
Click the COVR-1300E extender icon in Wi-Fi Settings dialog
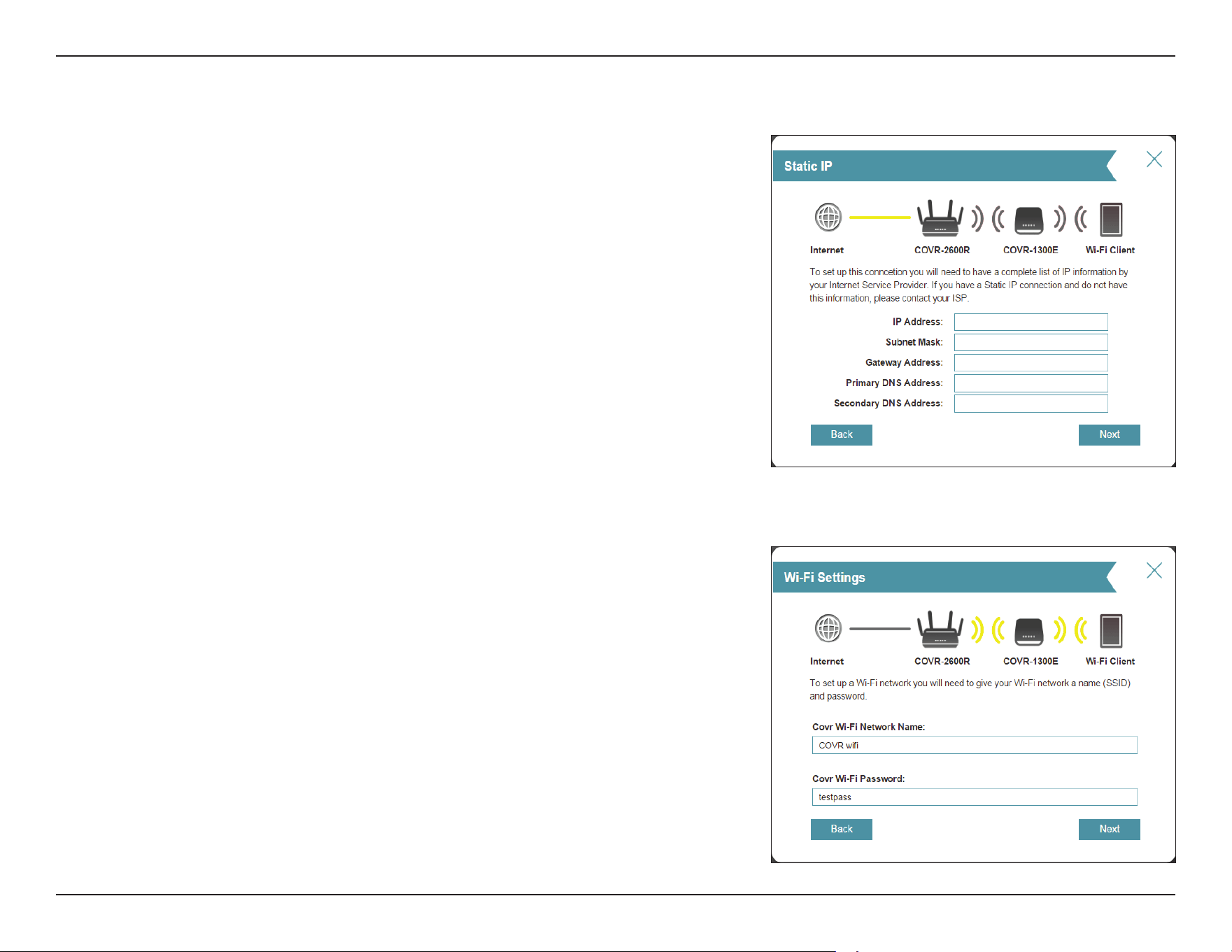[1029, 631]
